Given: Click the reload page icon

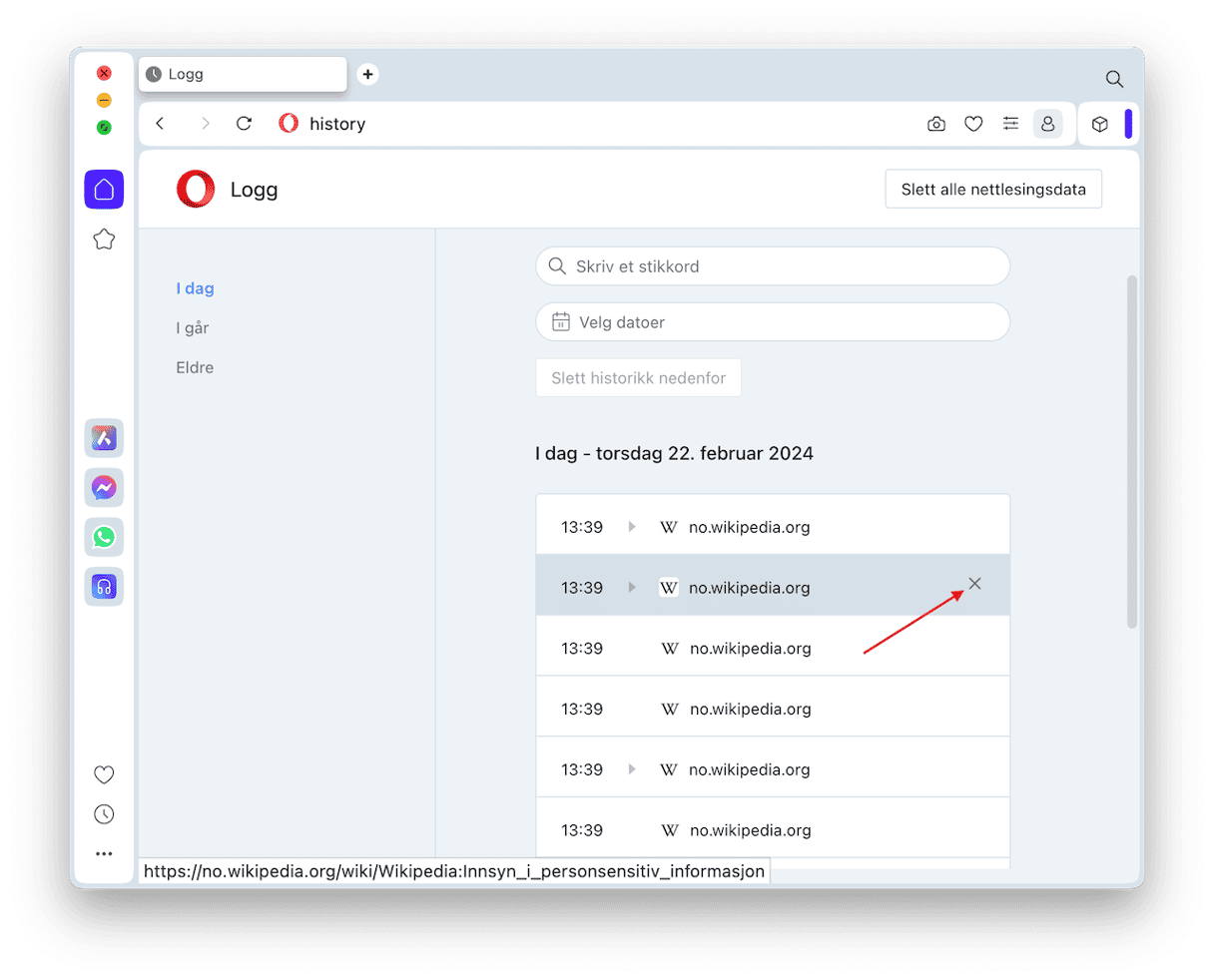Looking at the screenshot, I should pos(244,124).
